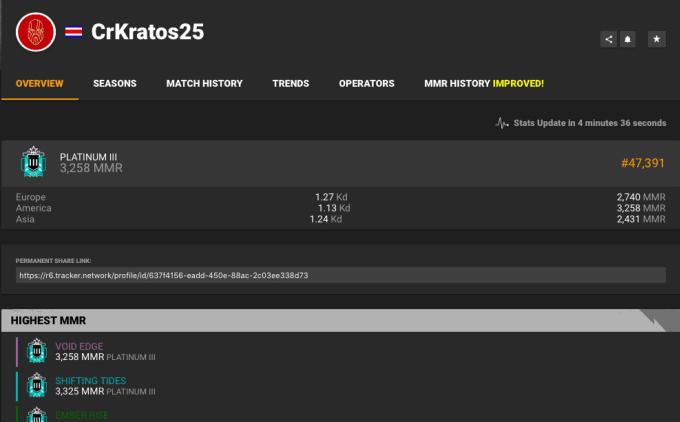Click the Void Edge rank badge
Image resolution: width=680 pixels, height=422 pixels.
pyautogui.click(x=37, y=350)
